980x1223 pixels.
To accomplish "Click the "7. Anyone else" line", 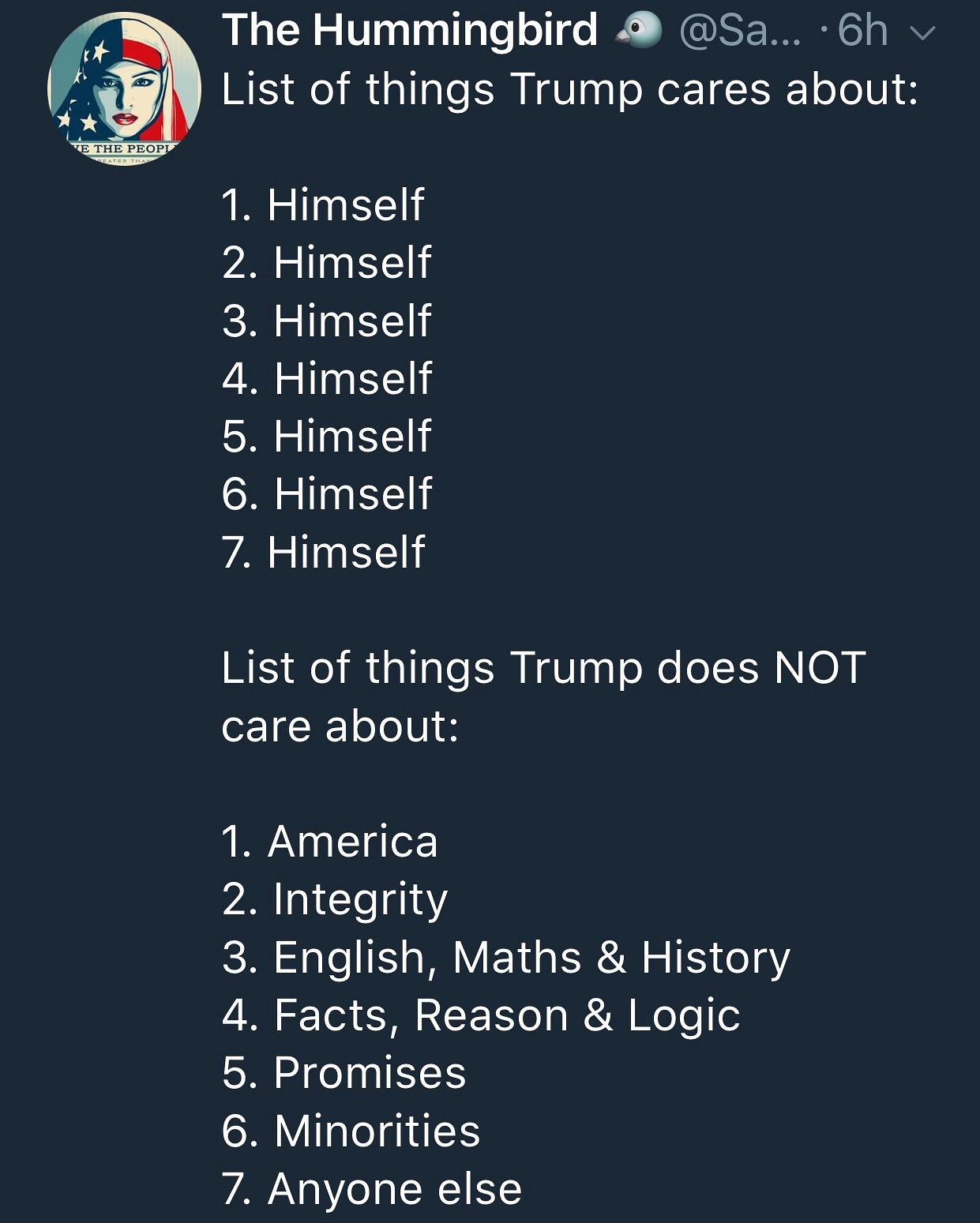I will point(371,1189).
